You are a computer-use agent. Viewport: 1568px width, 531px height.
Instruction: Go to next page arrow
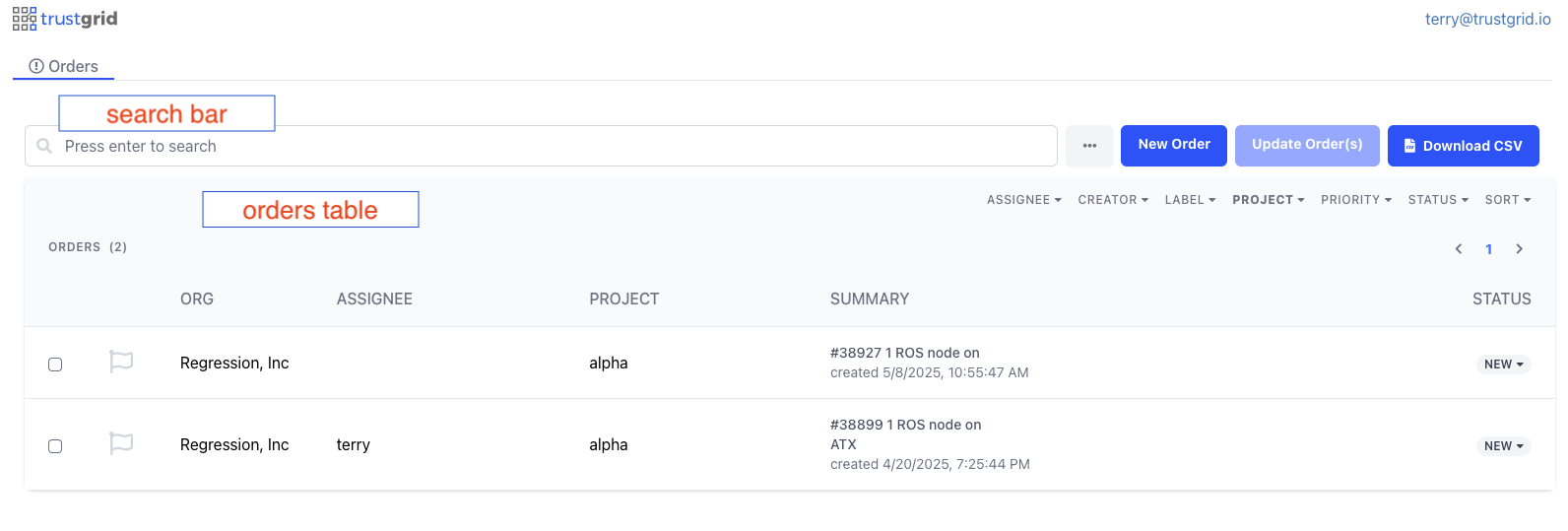pos(1520,249)
